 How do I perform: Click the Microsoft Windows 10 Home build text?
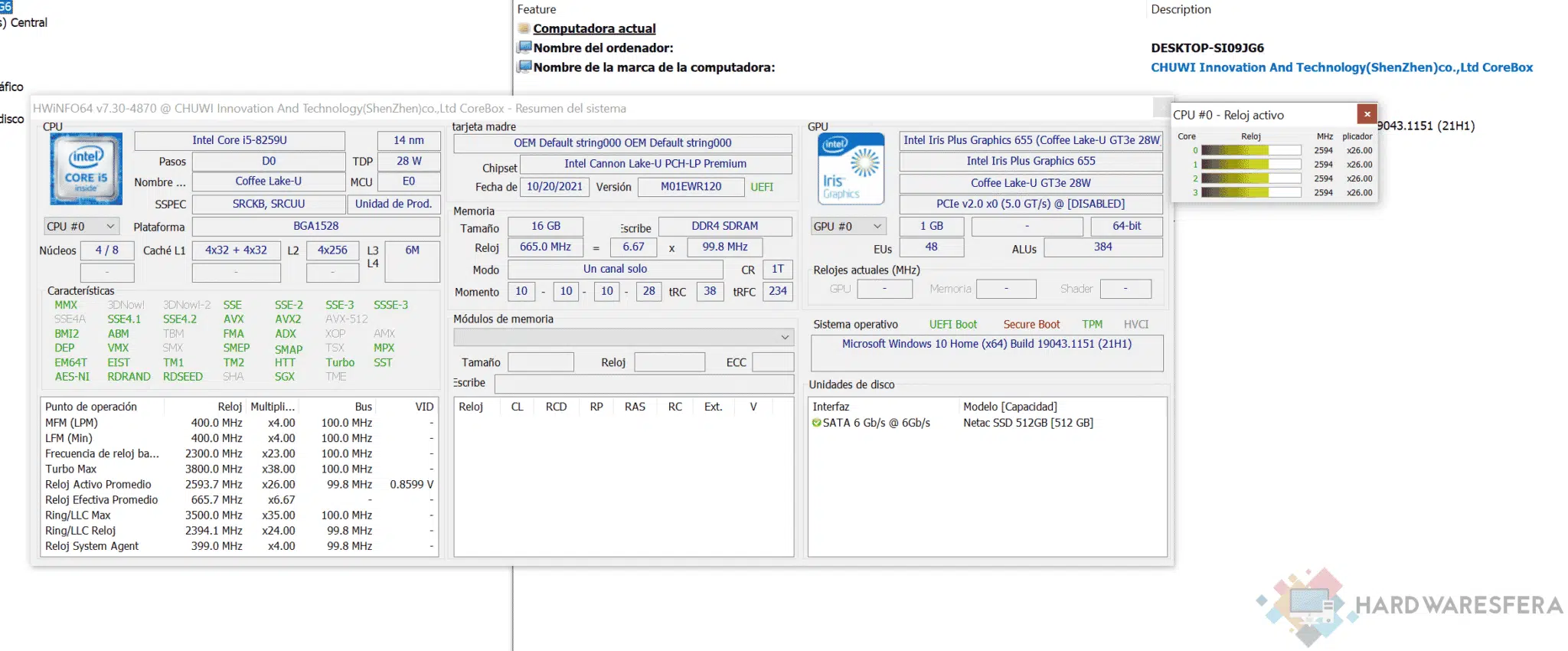(987, 345)
